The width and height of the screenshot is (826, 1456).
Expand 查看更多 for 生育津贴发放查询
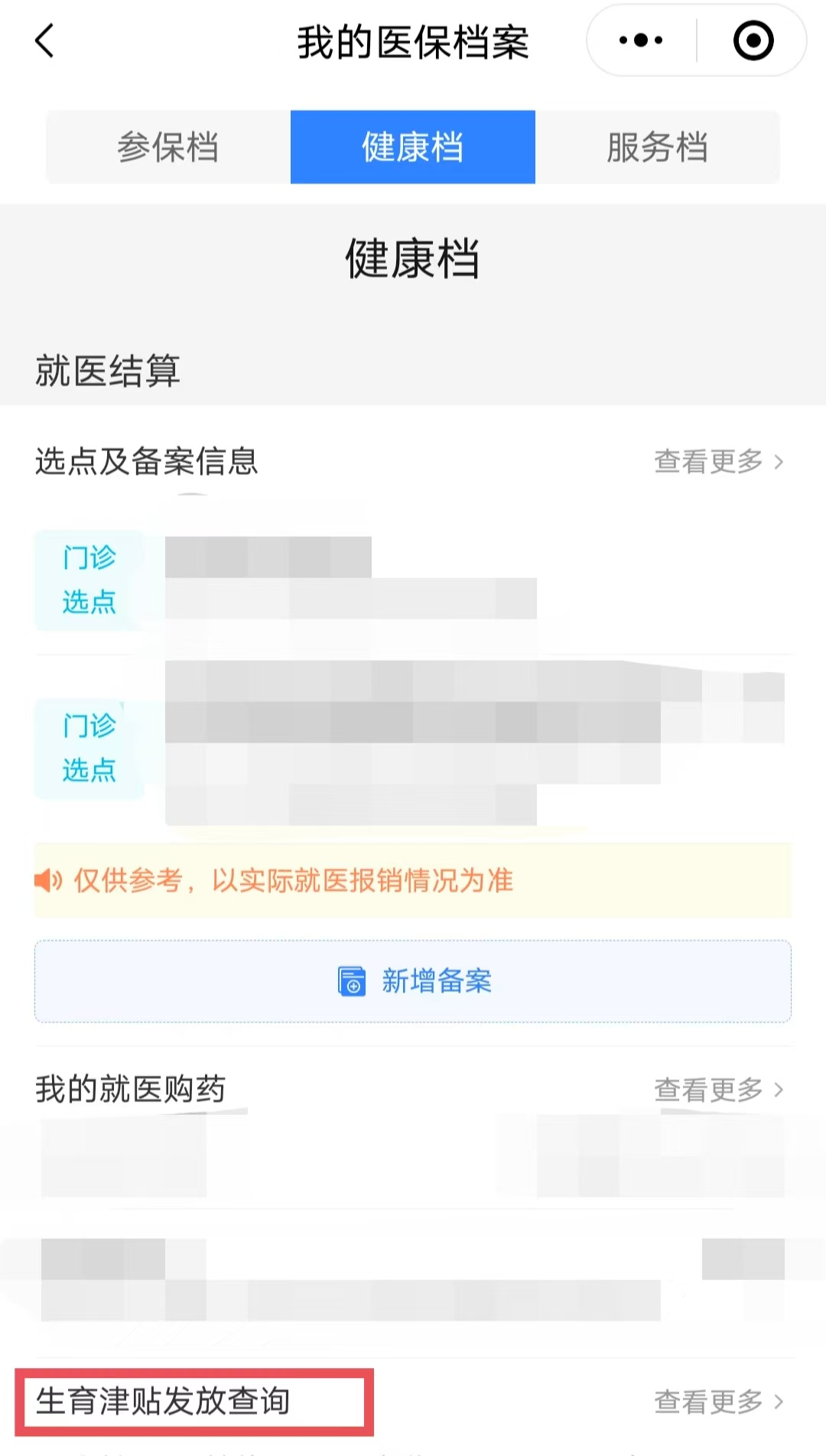(x=718, y=1402)
